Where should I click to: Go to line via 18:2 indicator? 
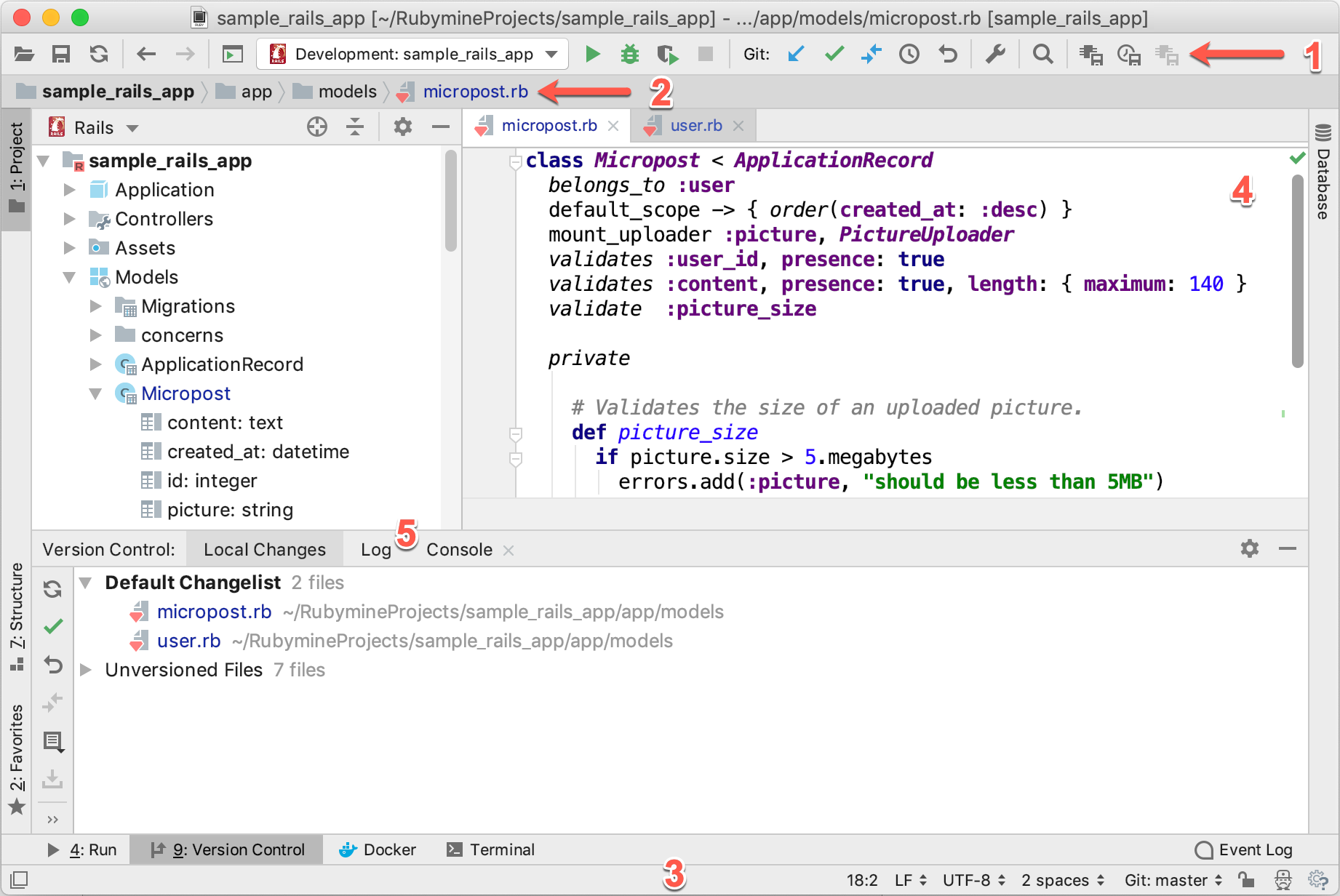pos(862,880)
